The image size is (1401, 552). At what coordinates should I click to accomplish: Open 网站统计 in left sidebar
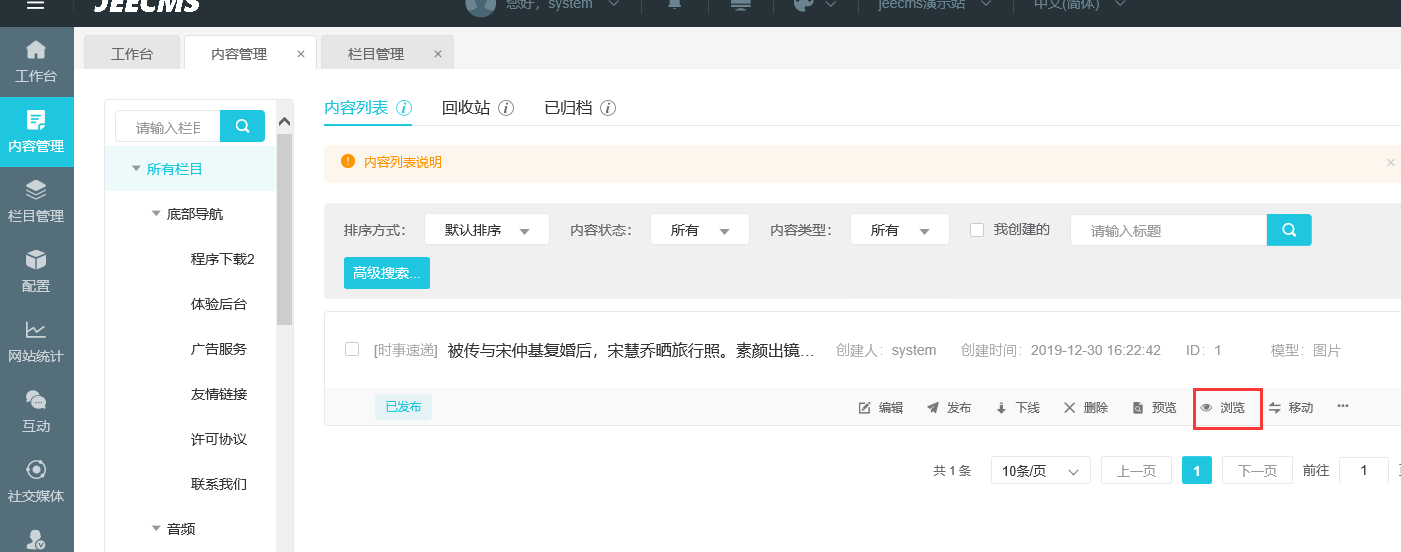(36, 342)
